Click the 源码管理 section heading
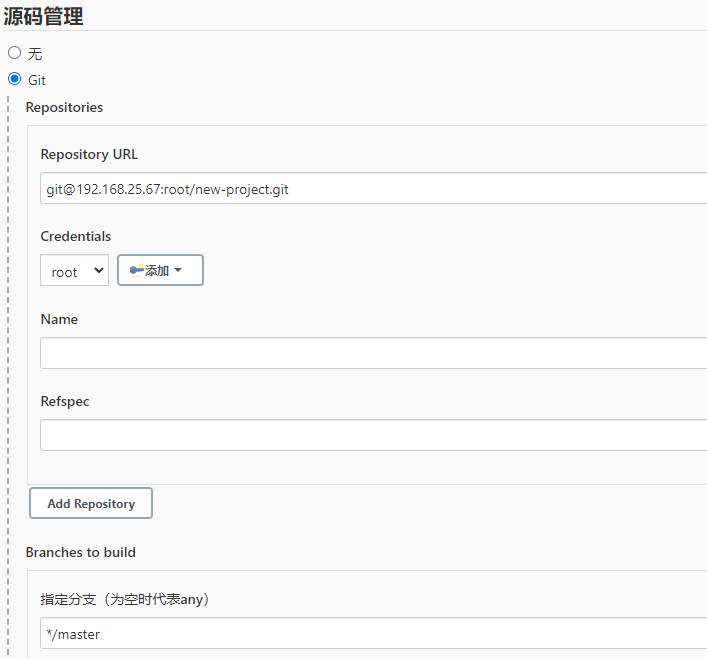Screen dimensions: 707x659 pyautogui.click(x=43, y=17)
